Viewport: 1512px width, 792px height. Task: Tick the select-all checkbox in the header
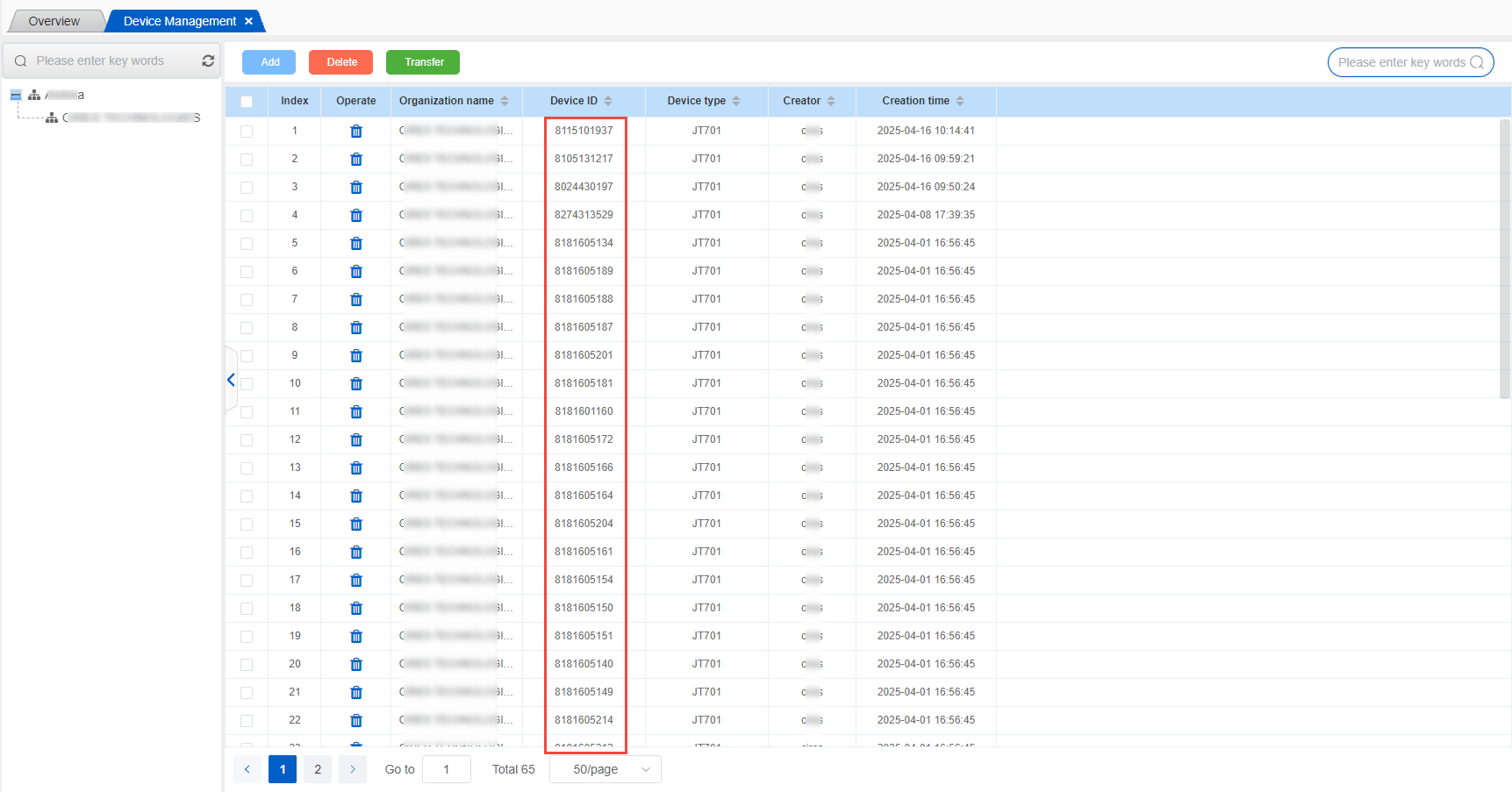(247, 102)
